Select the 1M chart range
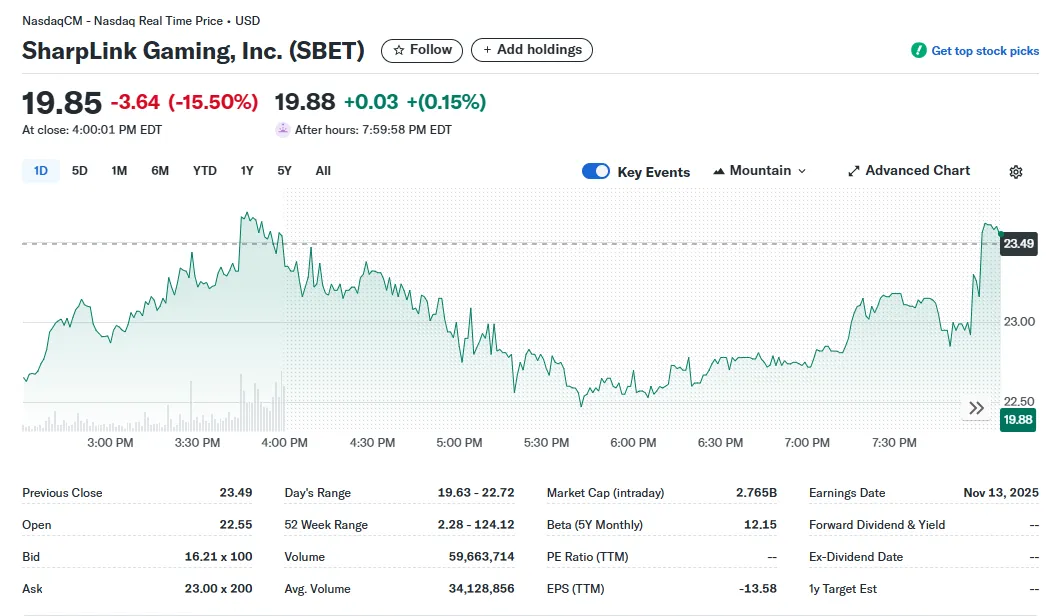This screenshot has width=1053, height=616. [x=119, y=171]
